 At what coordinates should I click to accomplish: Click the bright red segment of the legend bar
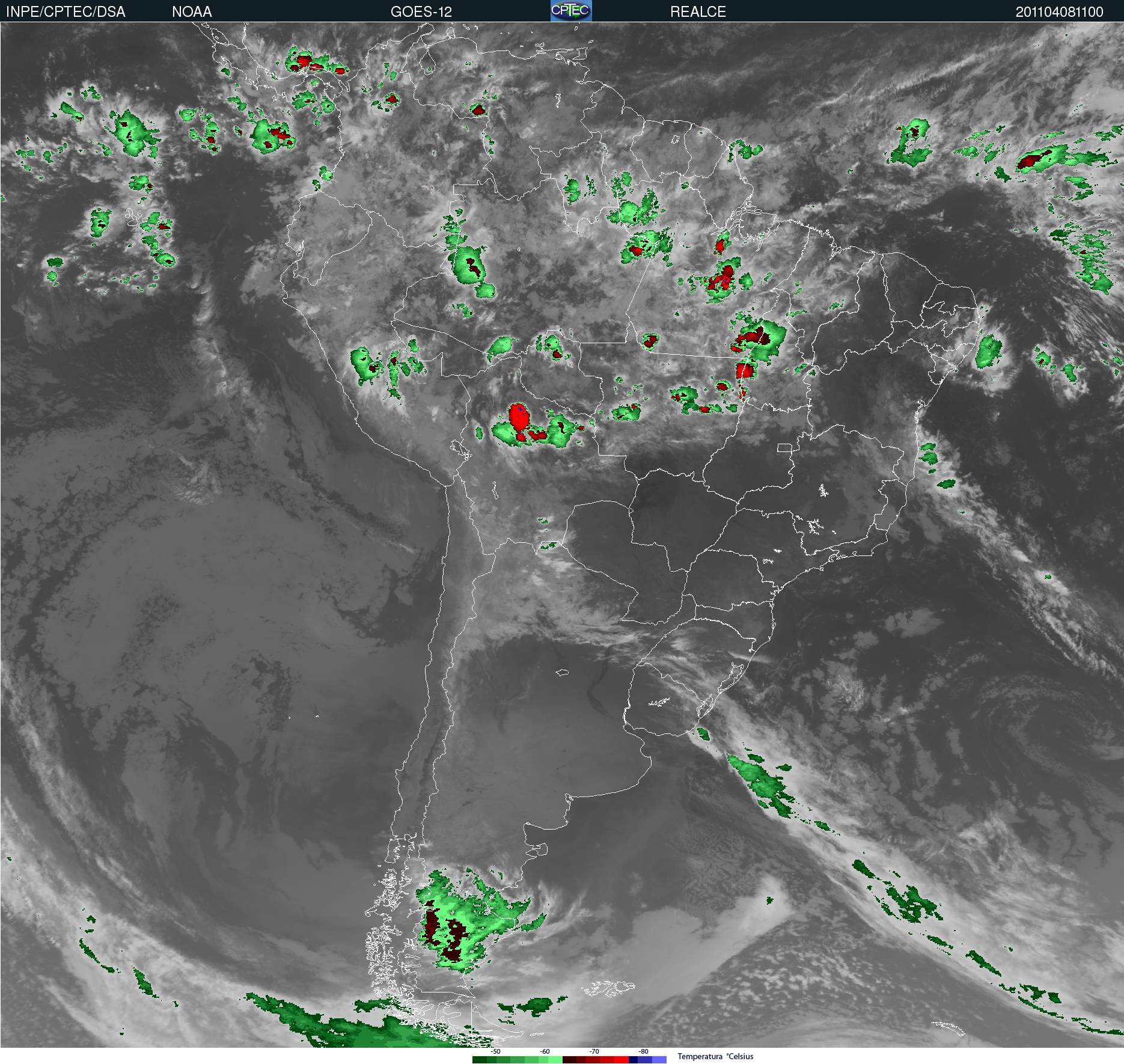pos(621,1060)
